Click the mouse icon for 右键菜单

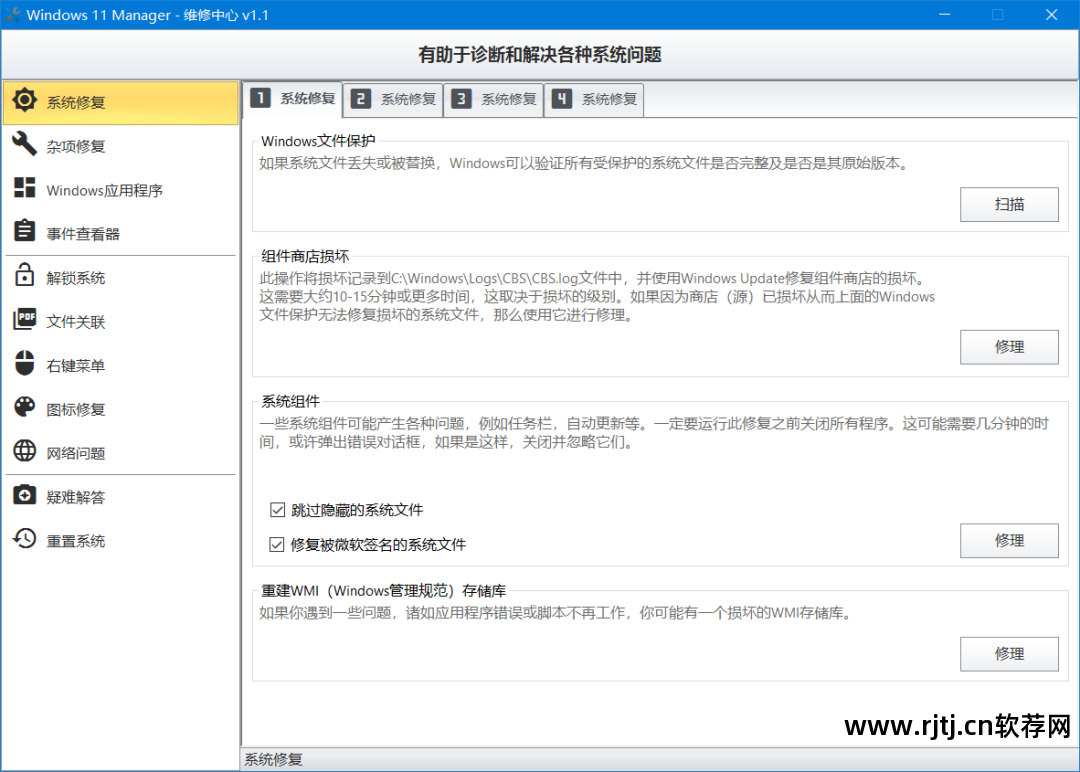[24, 364]
